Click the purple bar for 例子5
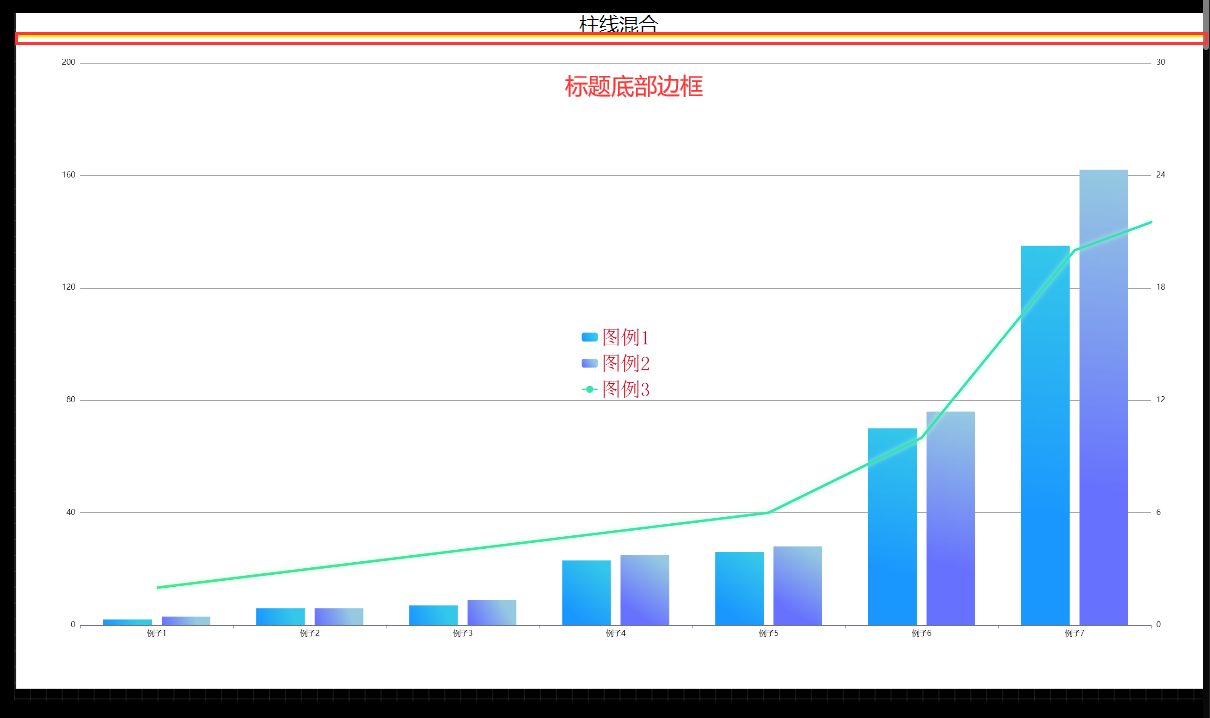Screen dimensions: 1210x718 797,585
